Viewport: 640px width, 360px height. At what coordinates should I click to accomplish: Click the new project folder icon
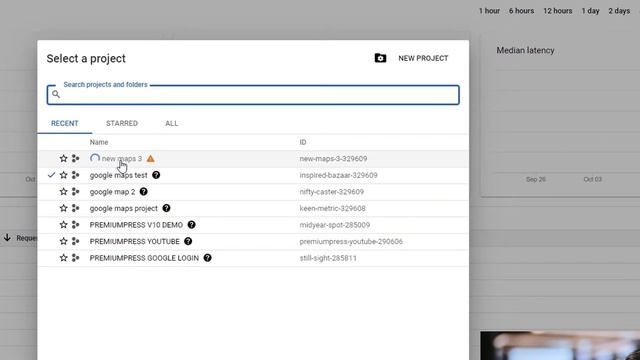click(x=380, y=58)
